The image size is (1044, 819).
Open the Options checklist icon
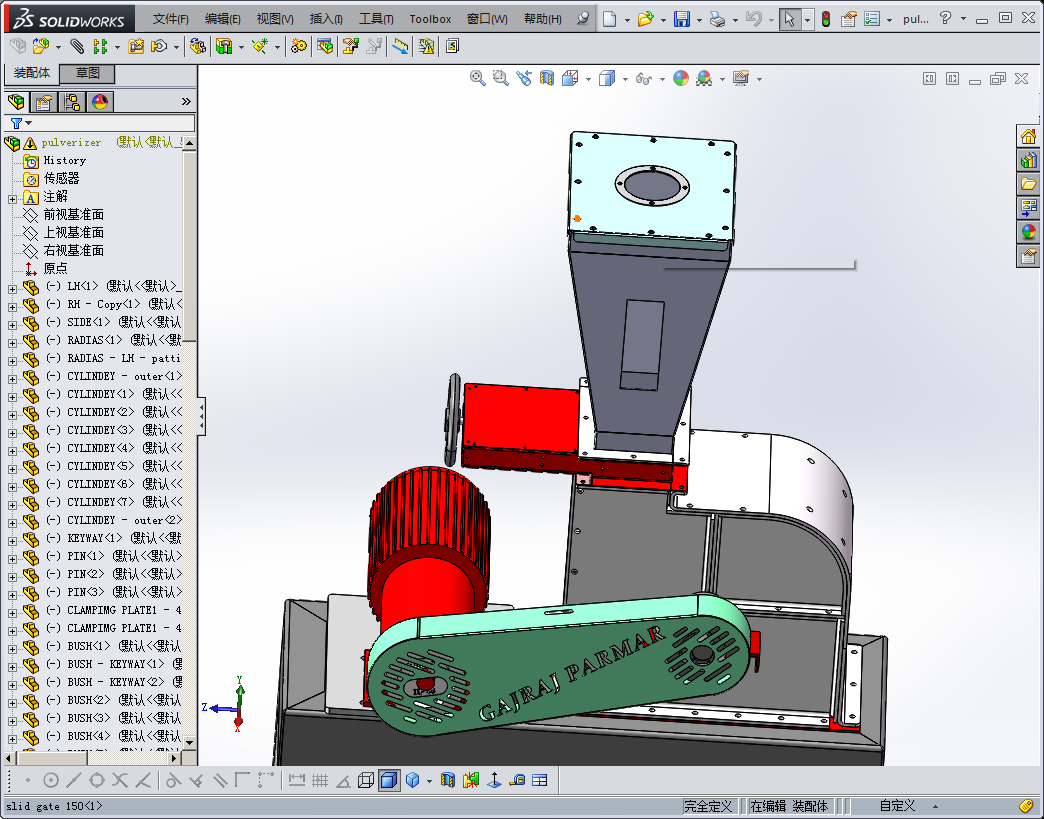tap(872, 19)
